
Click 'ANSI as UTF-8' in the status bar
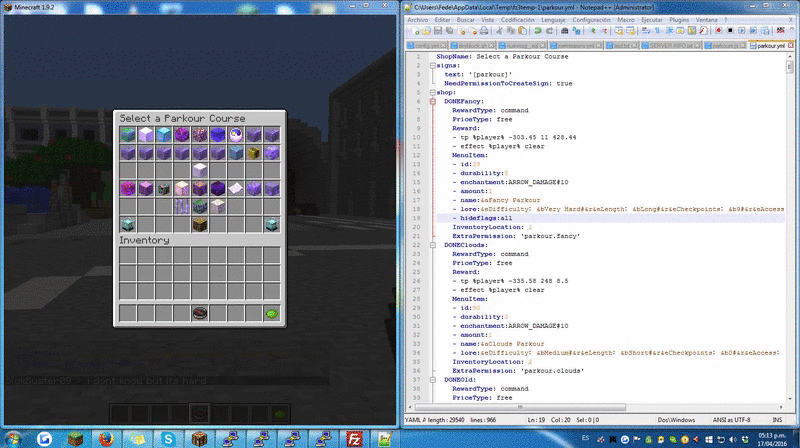[731, 420]
